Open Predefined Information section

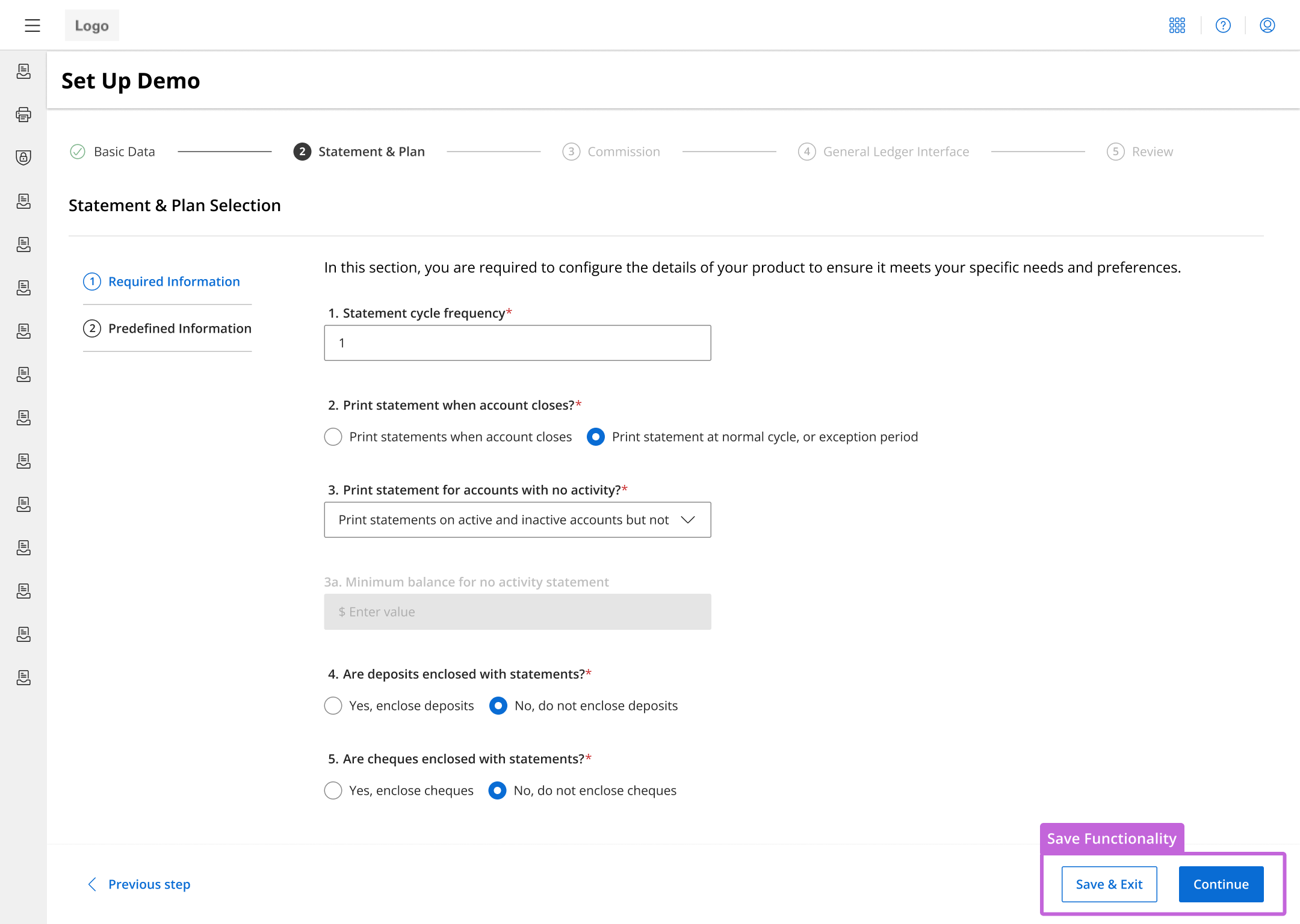click(x=179, y=328)
